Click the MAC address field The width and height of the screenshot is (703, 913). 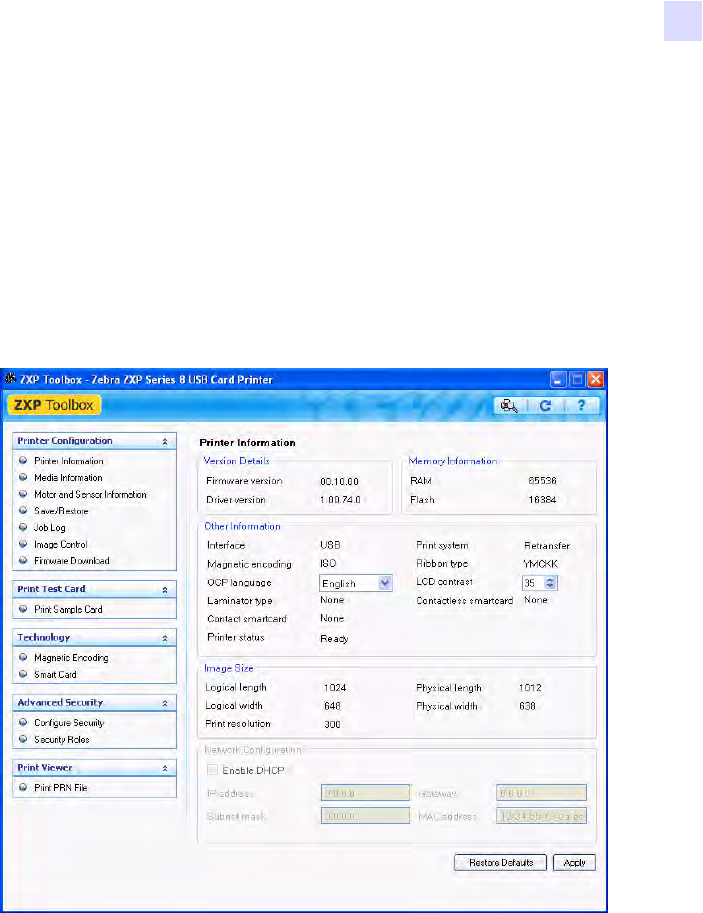click(x=541, y=816)
